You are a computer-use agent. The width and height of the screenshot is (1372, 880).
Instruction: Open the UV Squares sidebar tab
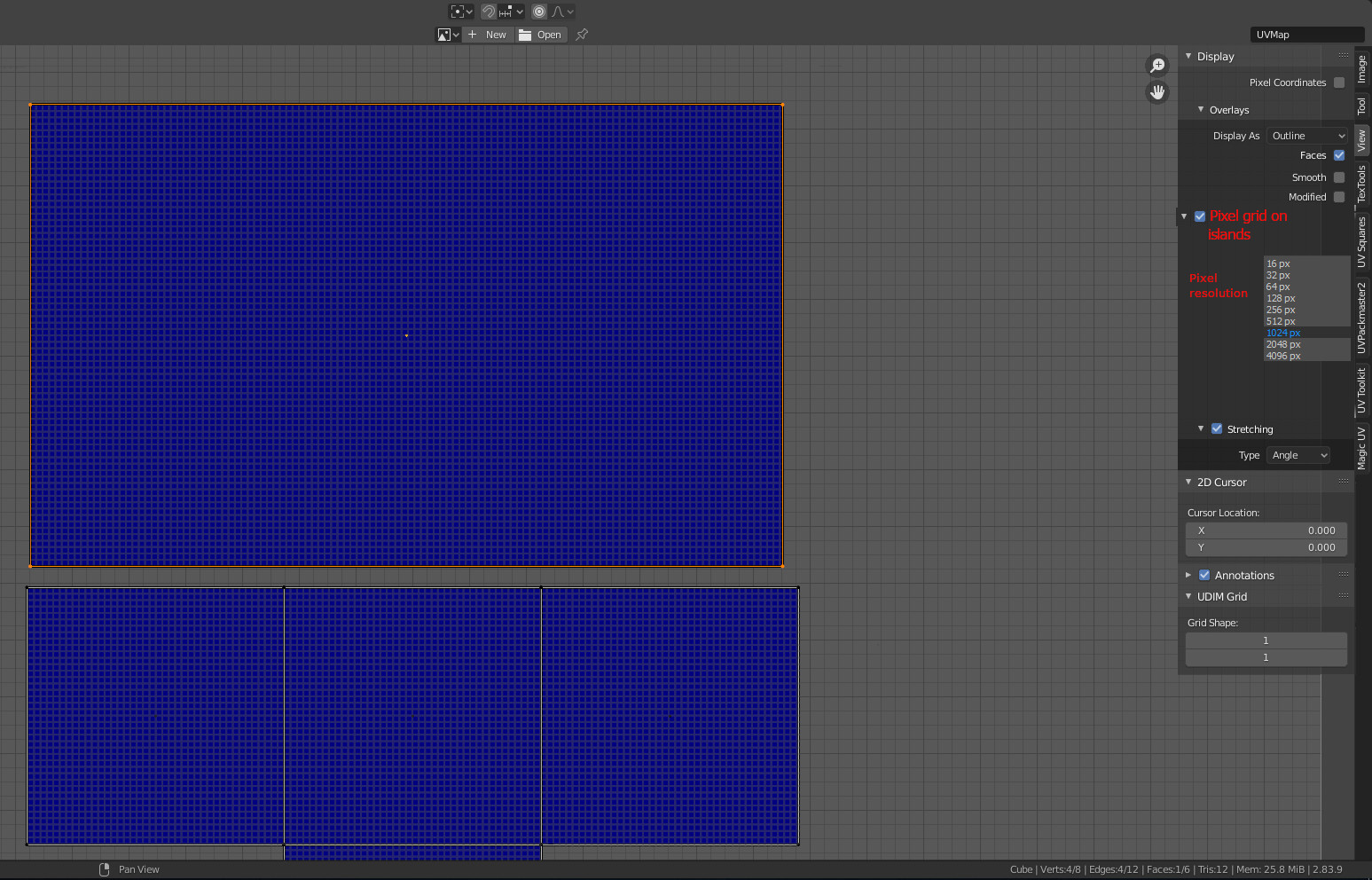pyautogui.click(x=1362, y=242)
